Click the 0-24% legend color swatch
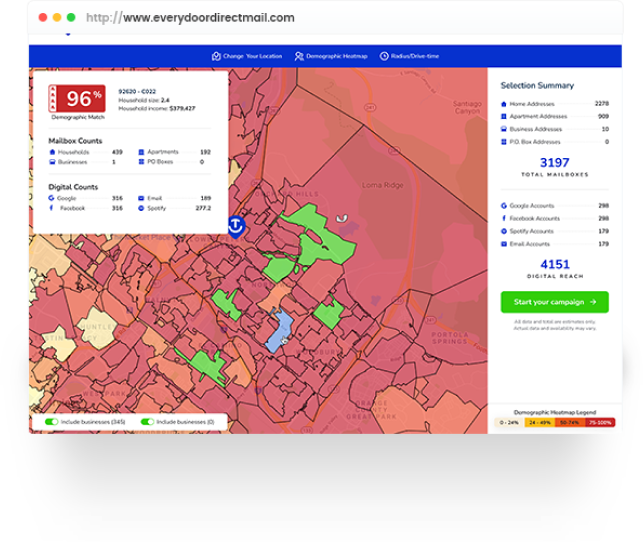The height and width of the screenshot is (542, 643). [x=509, y=423]
